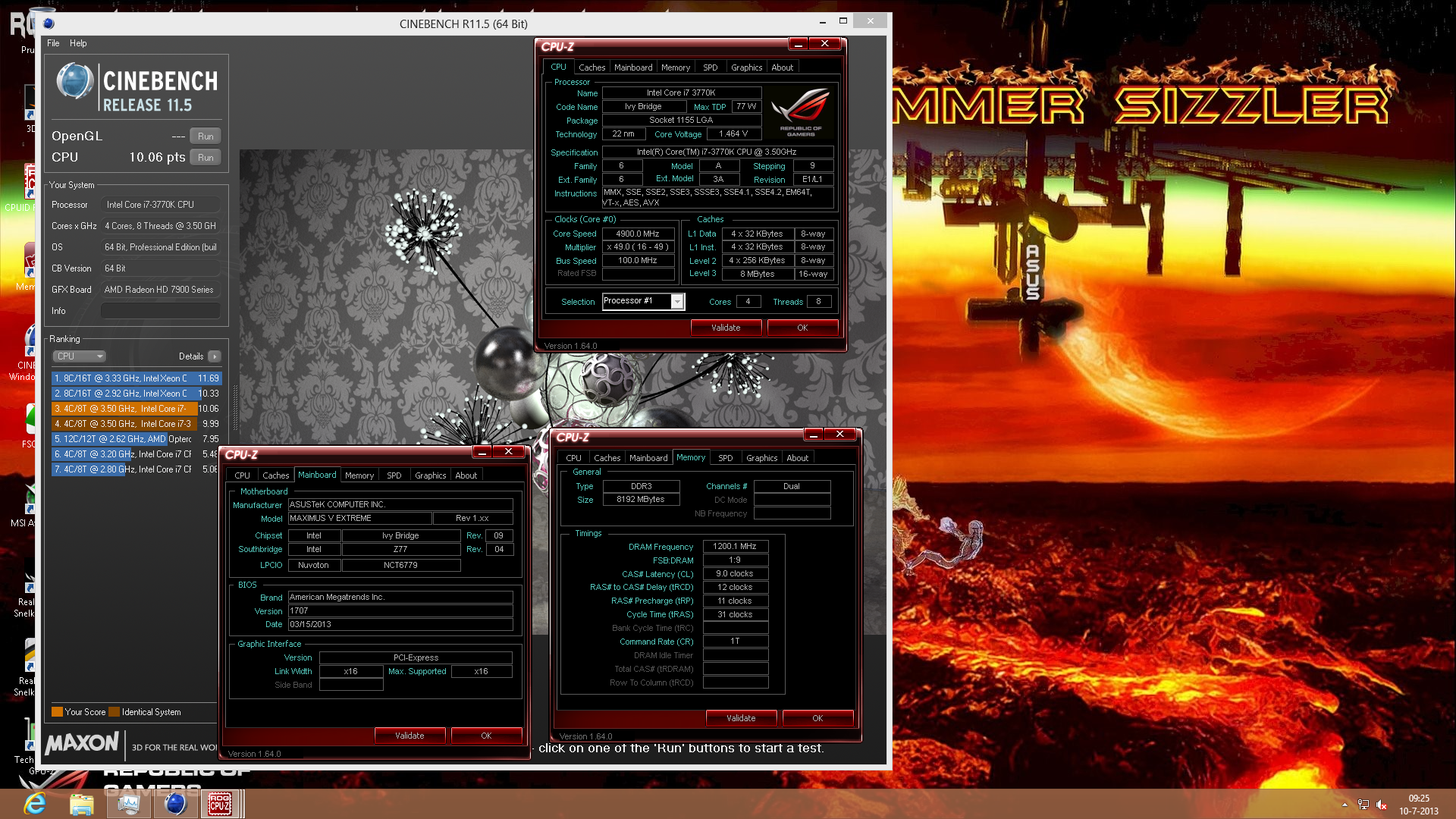Screen dimensions: 1456x819
Task: Switch to Mainboard tab in top CPU-Z window
Action: [633, 67]
